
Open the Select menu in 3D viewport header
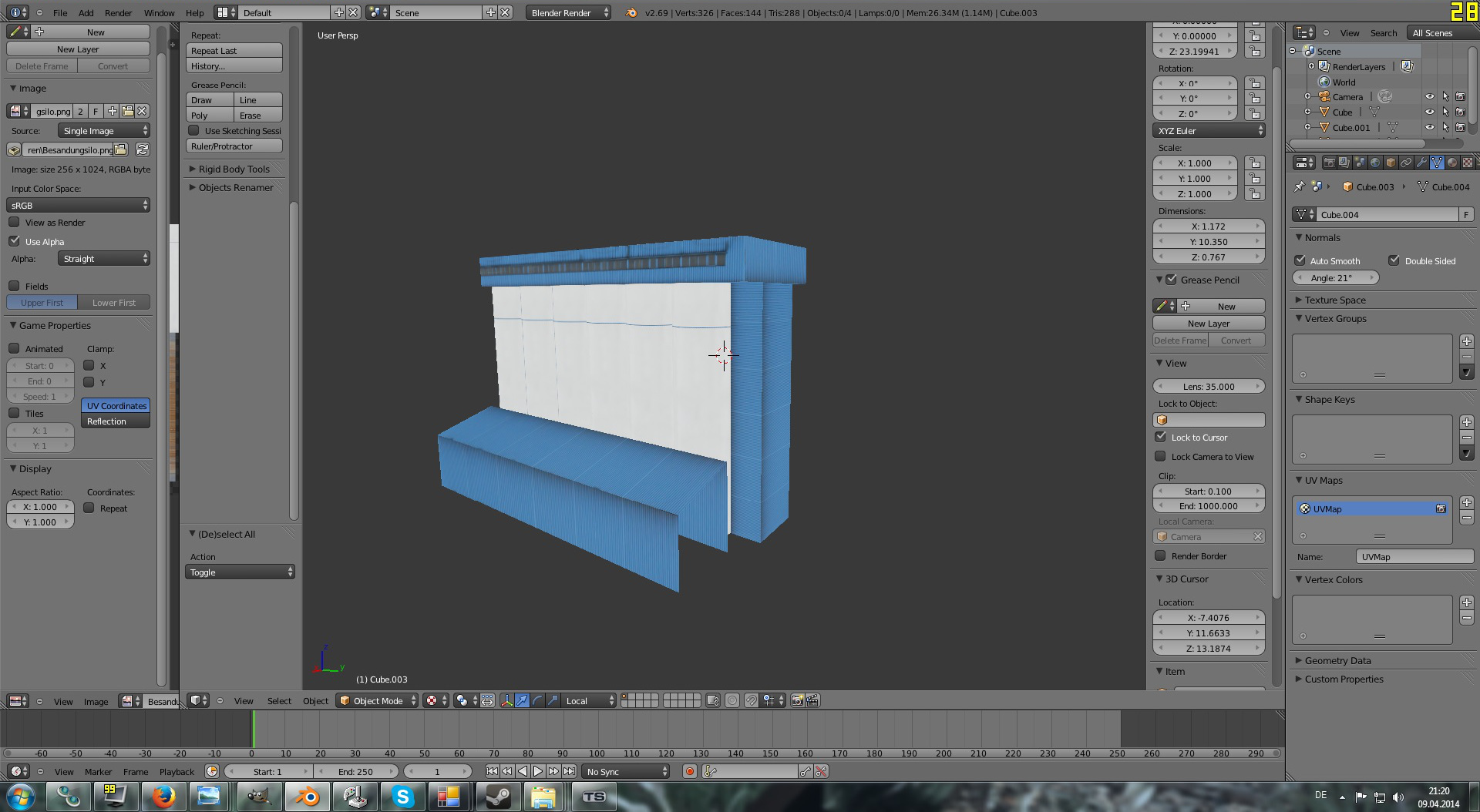[x=279, y=700]
